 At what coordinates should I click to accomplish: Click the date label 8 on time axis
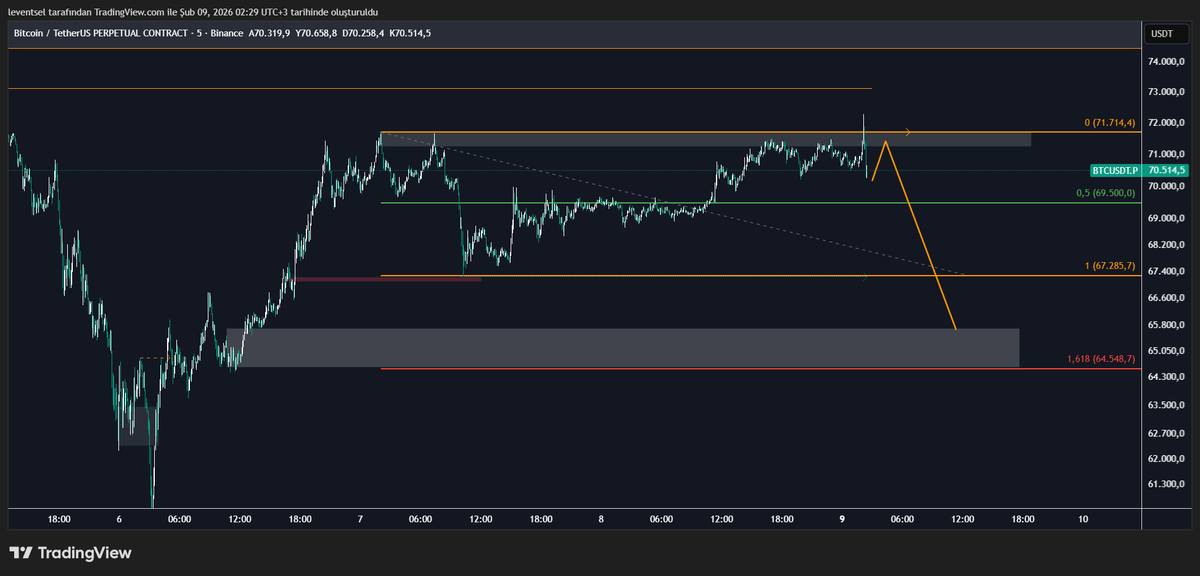[601, 520]
